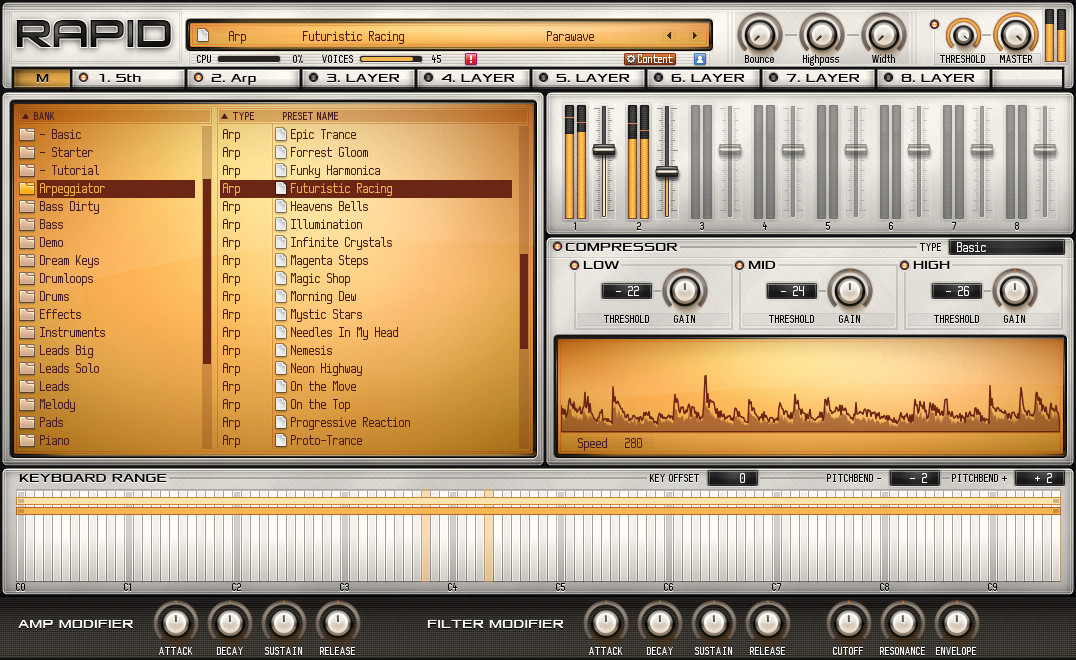The height and width of the screenshot is (660, 1076).
Task: Click the master THRESHOLD knob
Action: pyautogui.click(x=963, y=35)
